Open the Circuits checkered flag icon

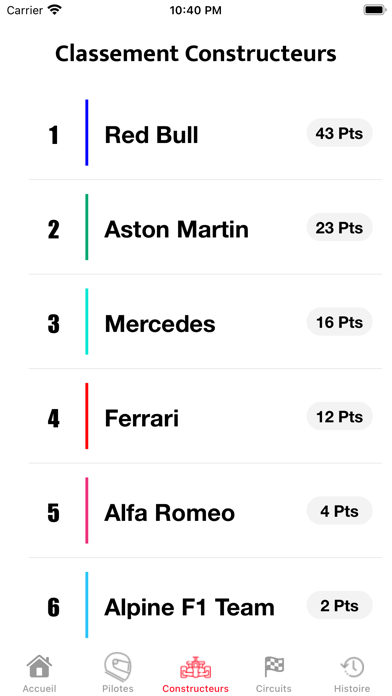(274, 667)
